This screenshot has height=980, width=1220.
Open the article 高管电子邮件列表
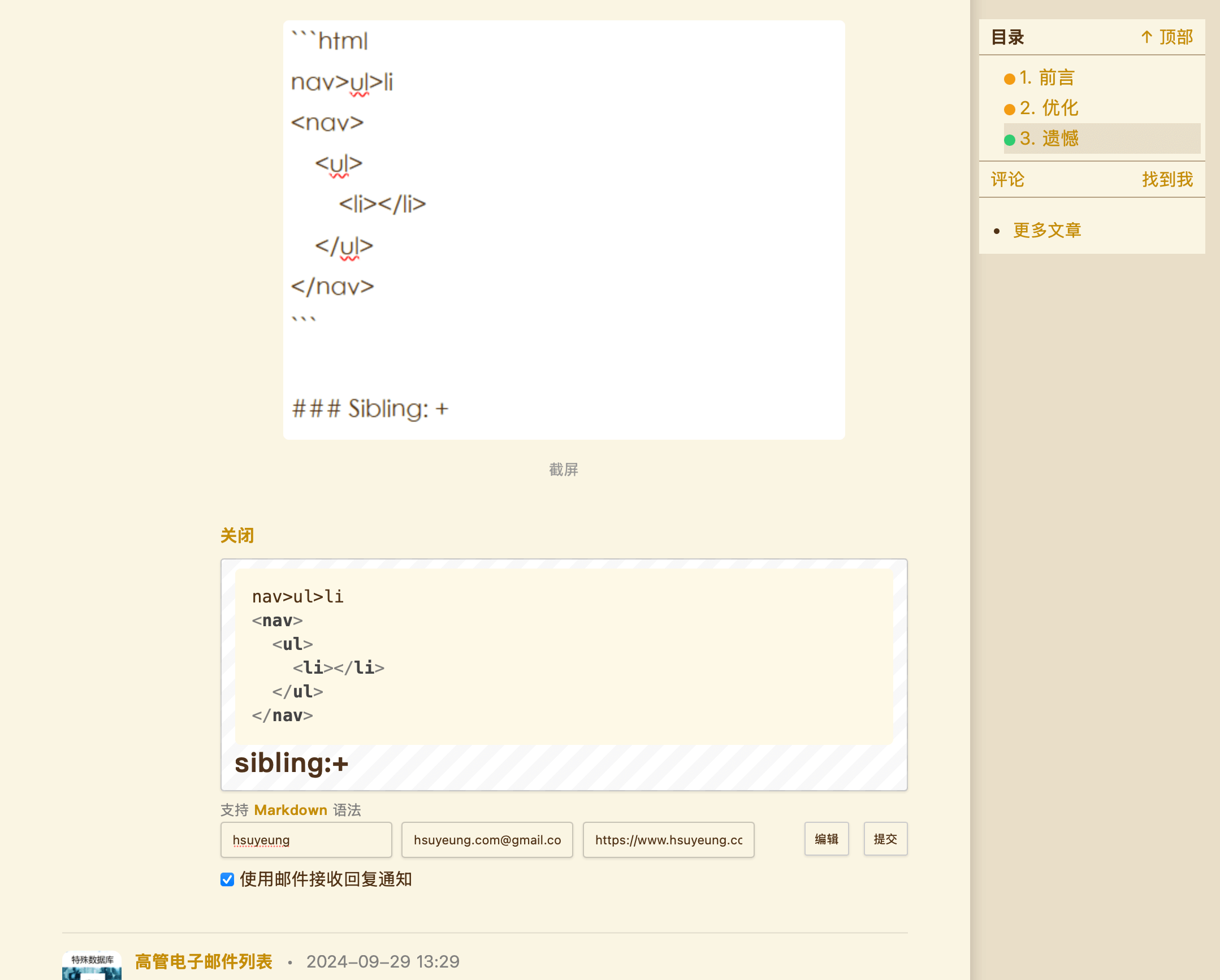tap(204, 961)
